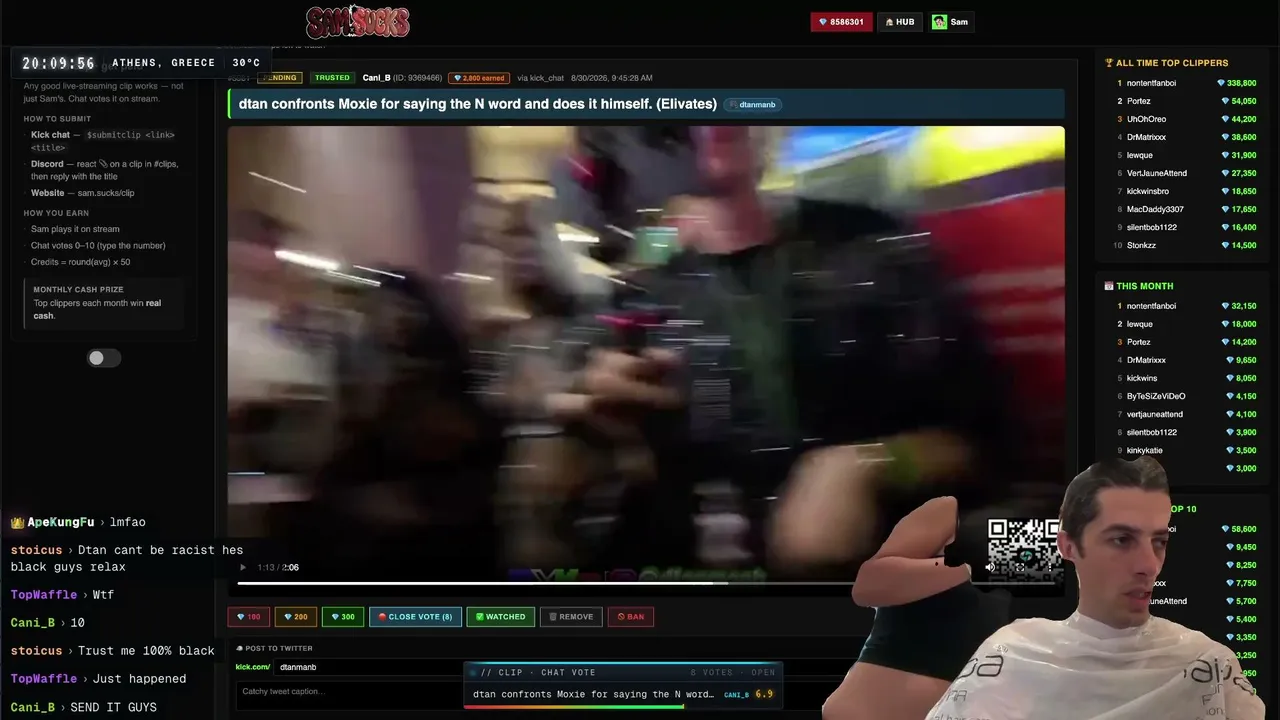Click the 2,800 earned badge
The image size is (1280, 720).
tap(479, 78)
